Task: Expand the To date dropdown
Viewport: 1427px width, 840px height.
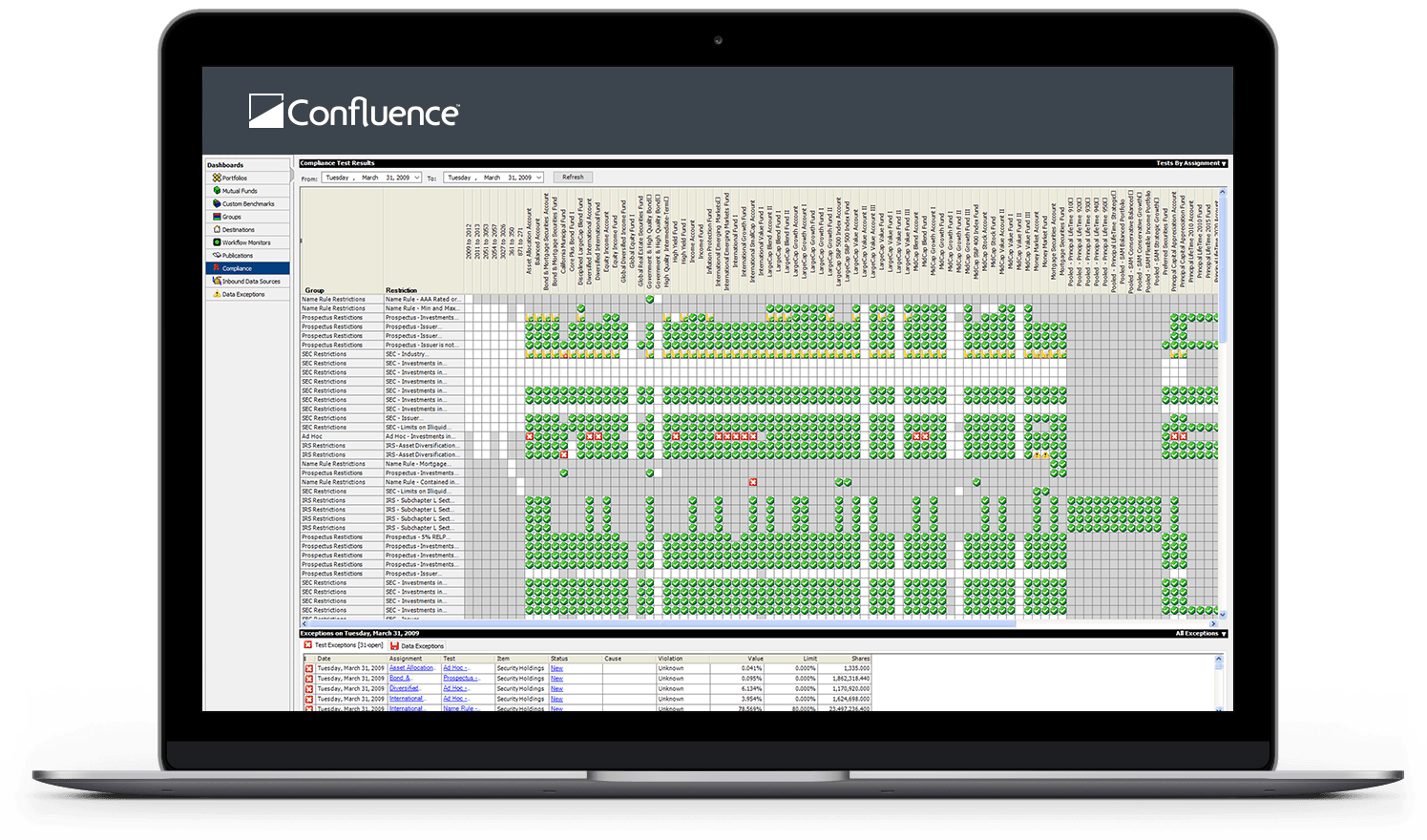Action: point(538,178)
